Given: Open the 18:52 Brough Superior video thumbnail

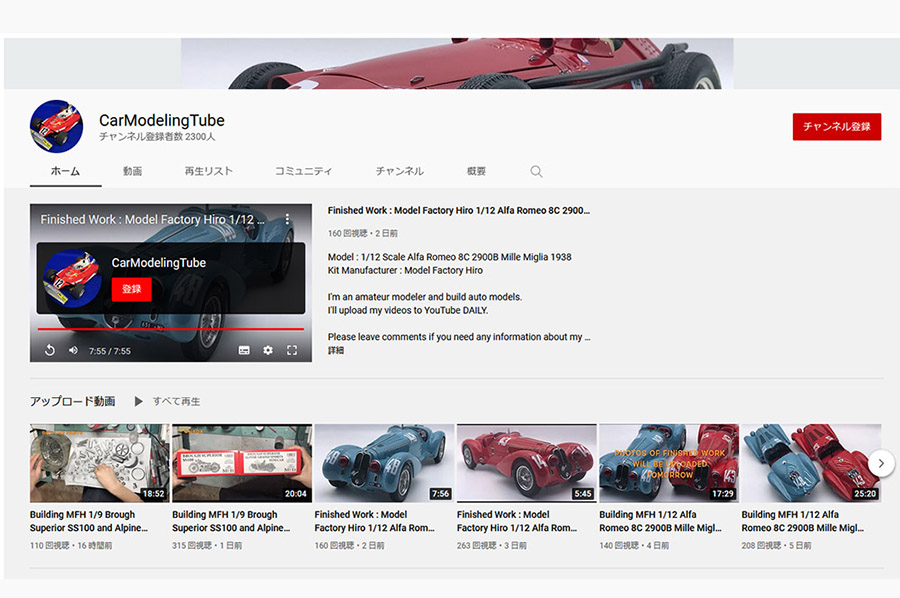Looking at the screenshot, I should [100, 463].
